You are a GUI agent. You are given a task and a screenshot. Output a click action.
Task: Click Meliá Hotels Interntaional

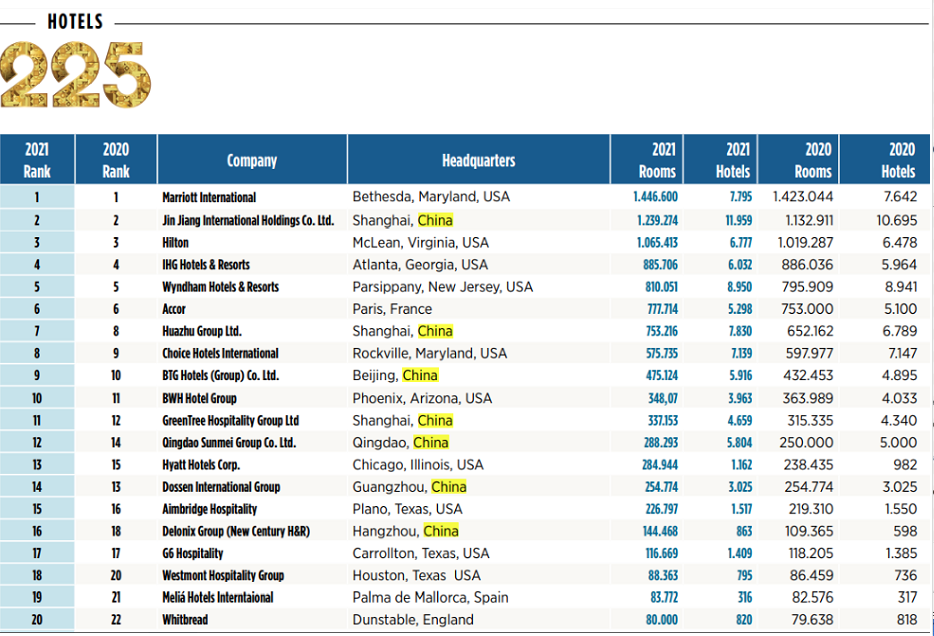[x=218, y=598]
